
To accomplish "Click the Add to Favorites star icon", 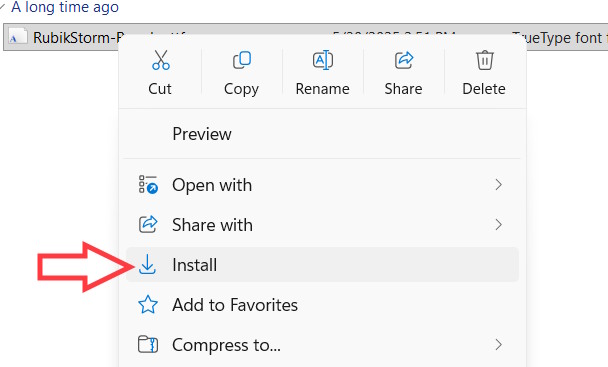I will coord(148,305).
